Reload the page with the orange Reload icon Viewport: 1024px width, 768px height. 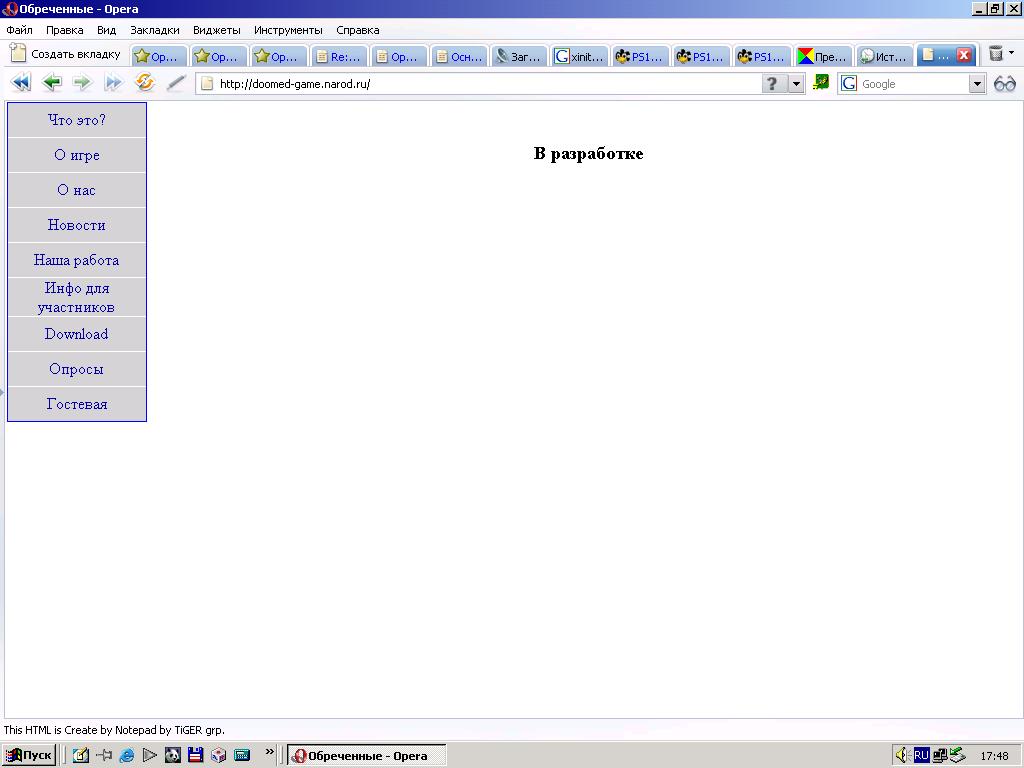145,83
